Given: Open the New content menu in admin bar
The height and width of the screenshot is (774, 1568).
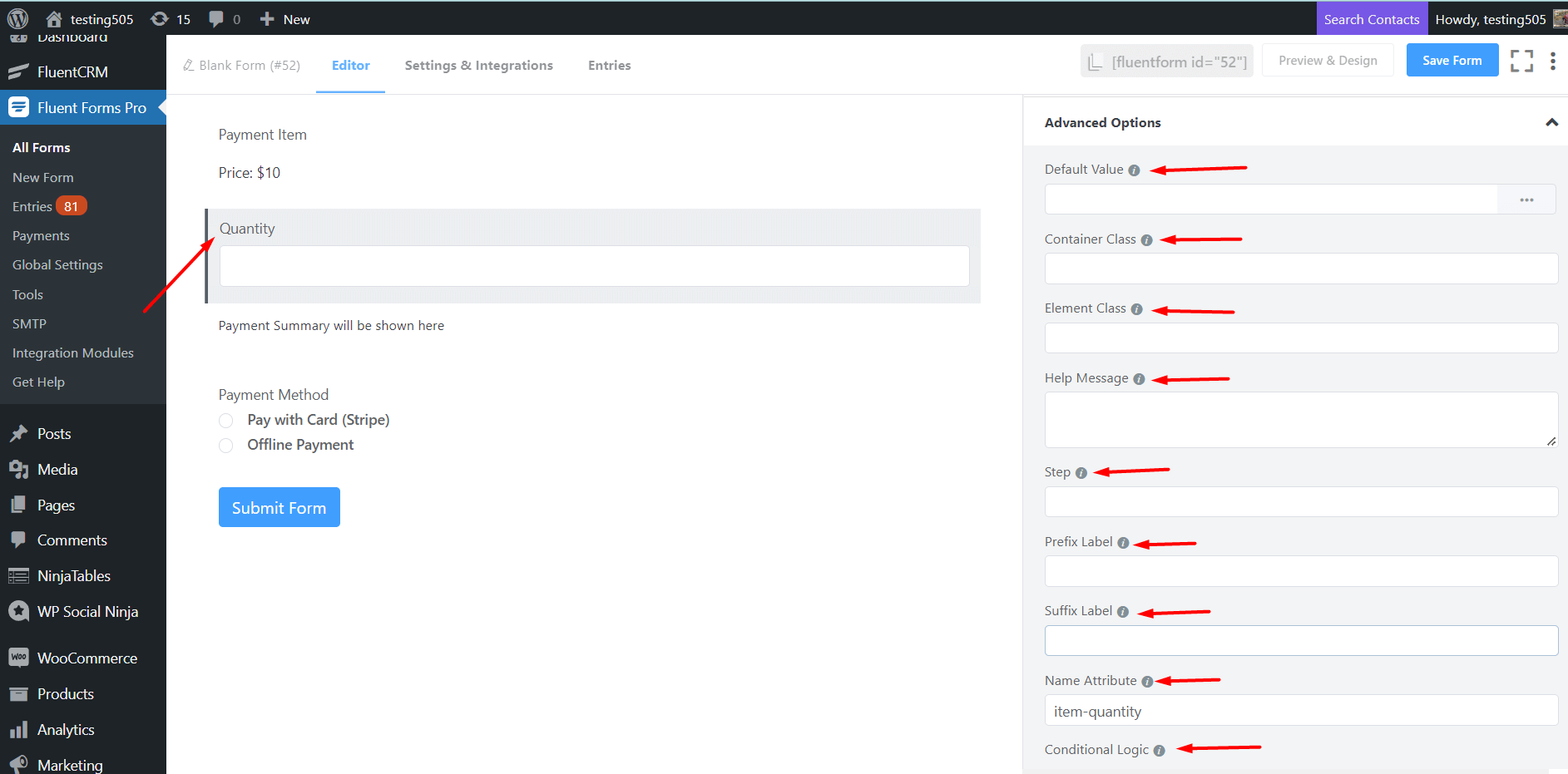Looking at the screenshot, I should pyautogui.click(x=285, y=19).
